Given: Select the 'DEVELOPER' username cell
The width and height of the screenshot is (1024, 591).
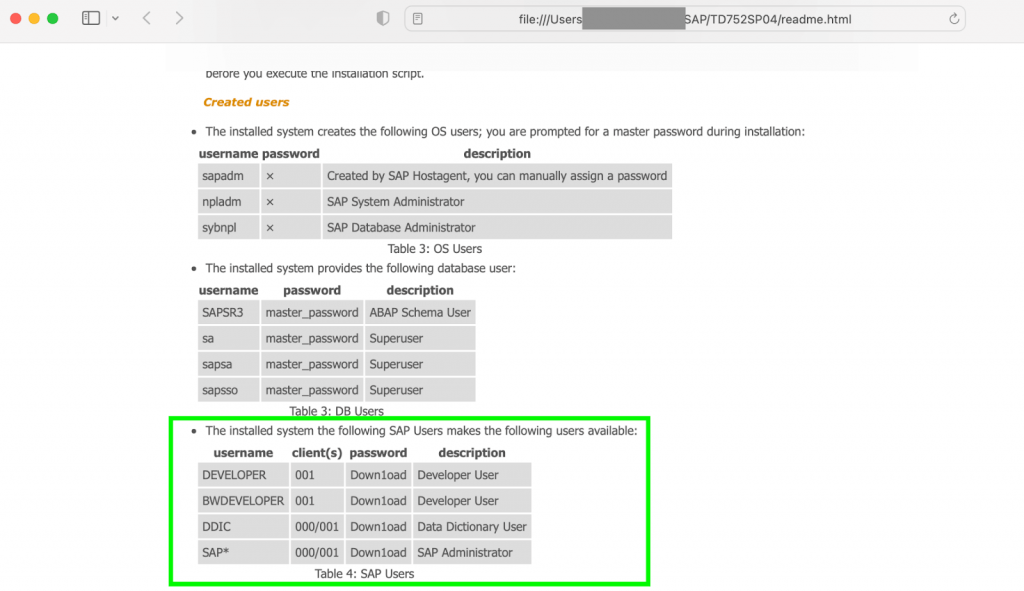Looking at the screenshot, I should (244, 475).
